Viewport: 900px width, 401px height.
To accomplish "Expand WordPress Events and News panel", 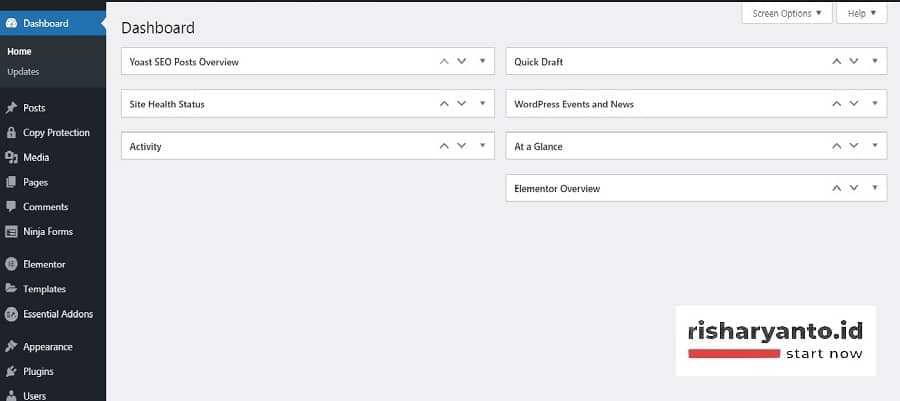I will (x=875, y=103).
